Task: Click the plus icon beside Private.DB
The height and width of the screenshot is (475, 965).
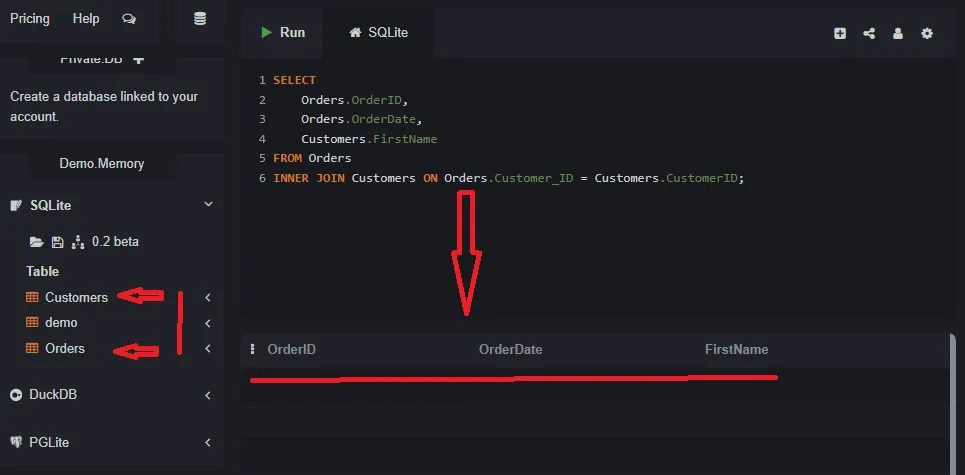Action: pyautogui.click(x=139, y=59)
